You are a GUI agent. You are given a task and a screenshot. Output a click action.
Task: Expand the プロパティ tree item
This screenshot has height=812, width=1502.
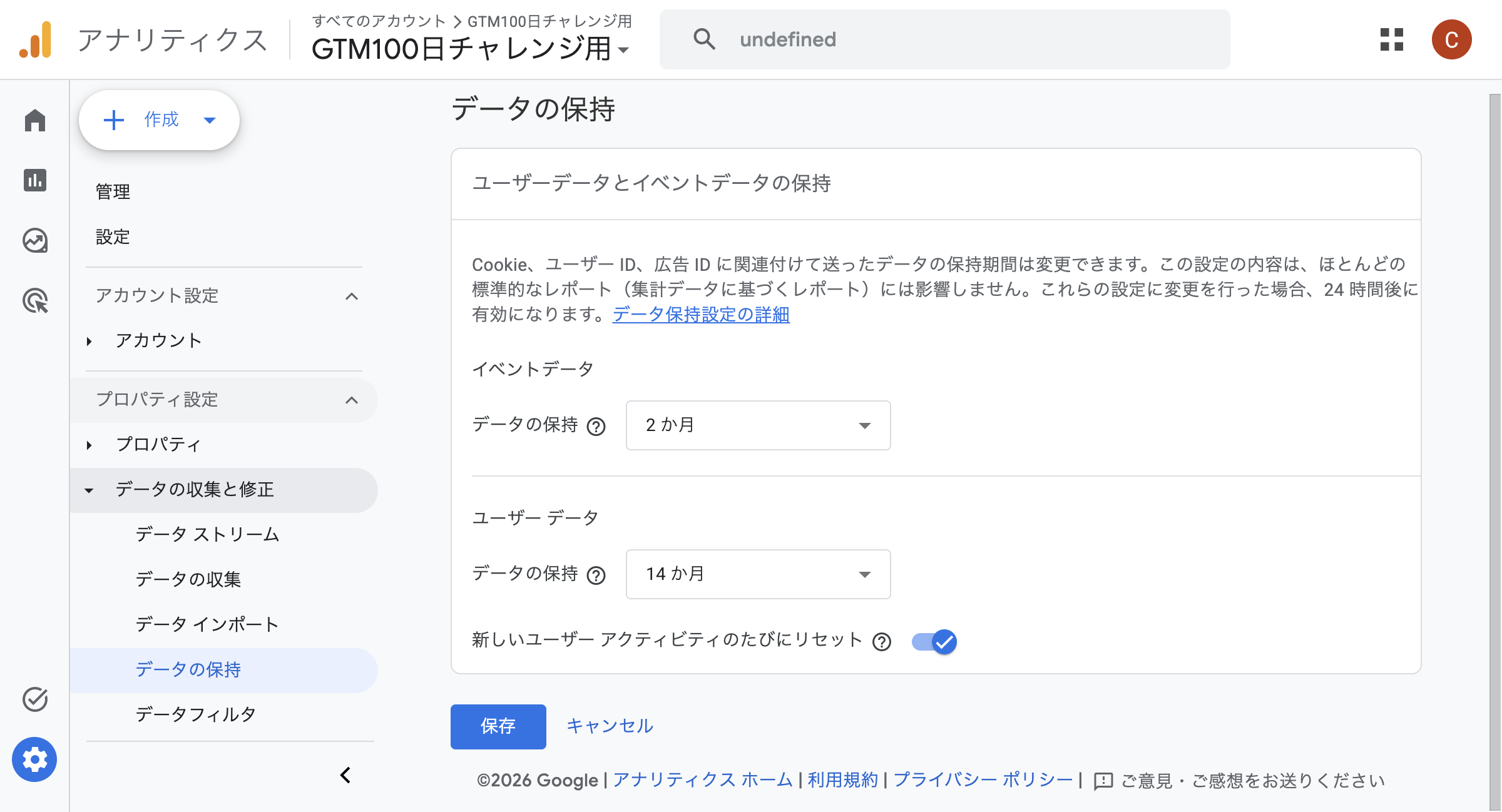(89, 445)
